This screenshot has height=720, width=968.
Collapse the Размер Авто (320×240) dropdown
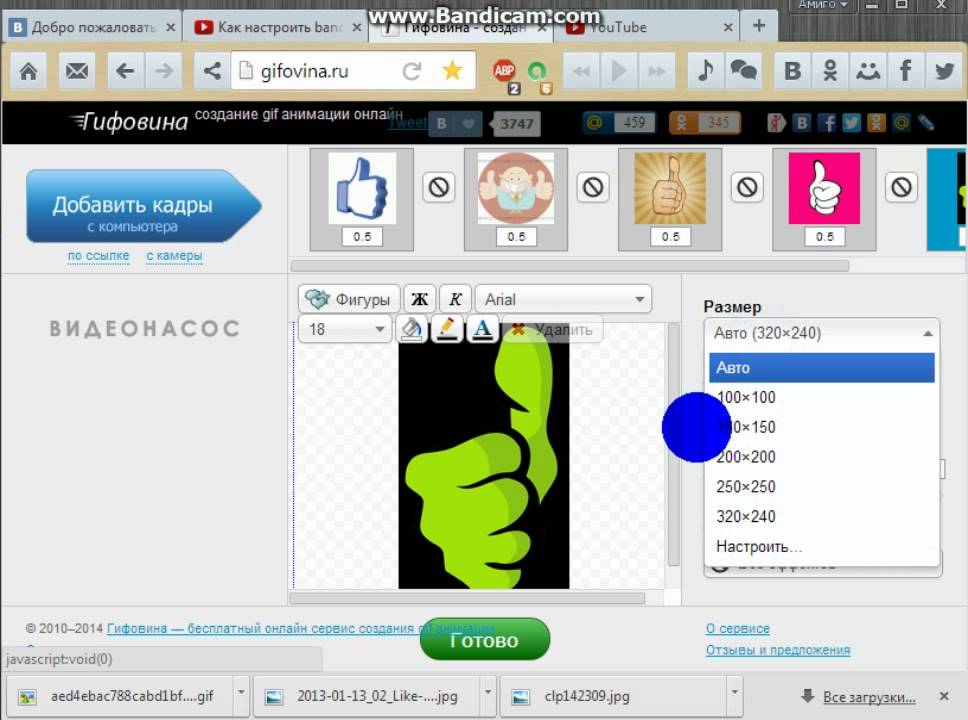coord(822,333)
